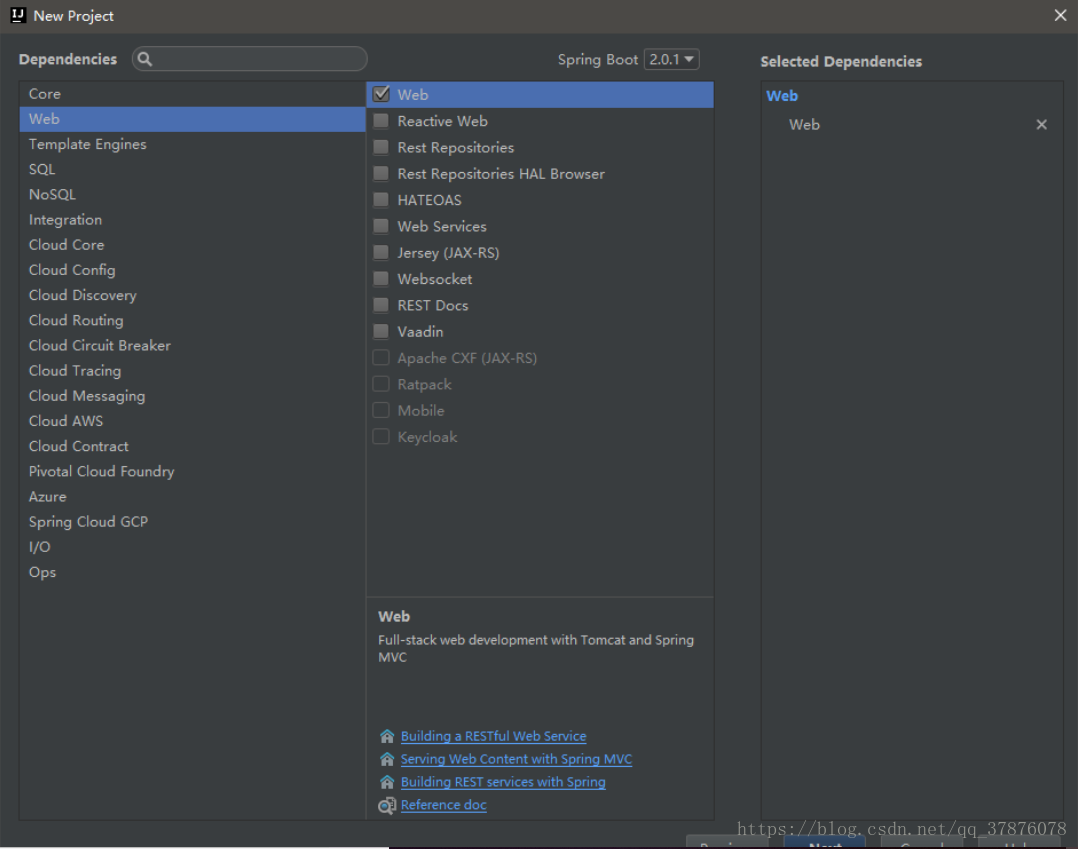Enable the Reactive Web checkbox

(x=381, y=121)
